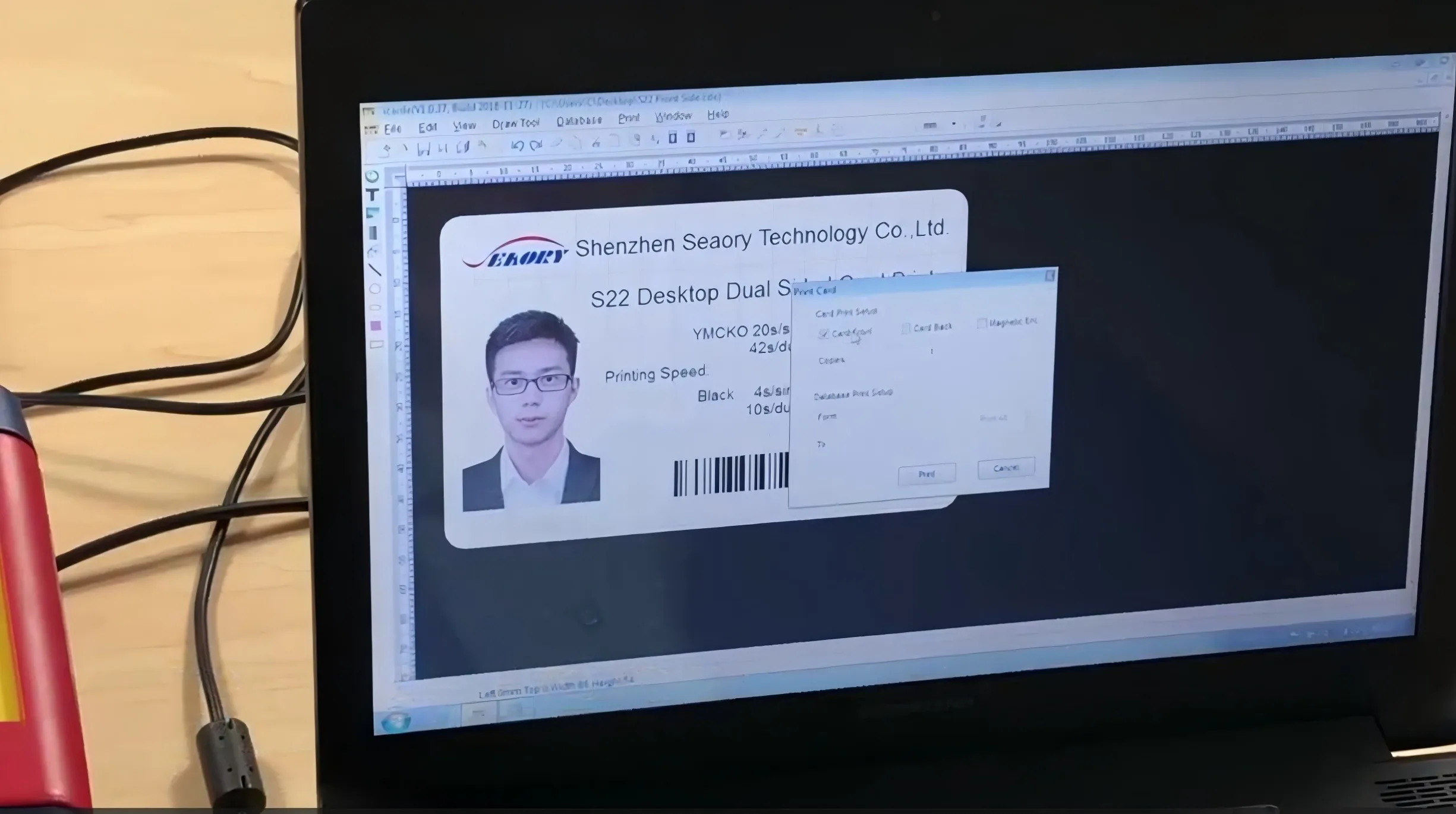
Task: Select the Ellipse shape tool
Action: click(375, 289)
